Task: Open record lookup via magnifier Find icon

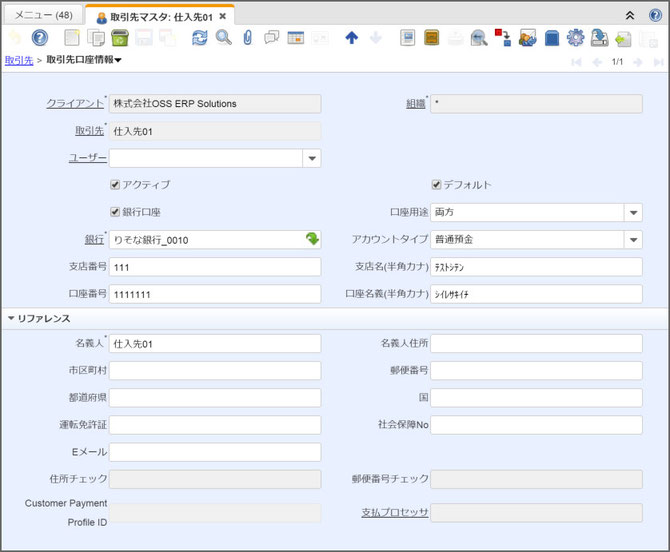Action: point(223,38)
